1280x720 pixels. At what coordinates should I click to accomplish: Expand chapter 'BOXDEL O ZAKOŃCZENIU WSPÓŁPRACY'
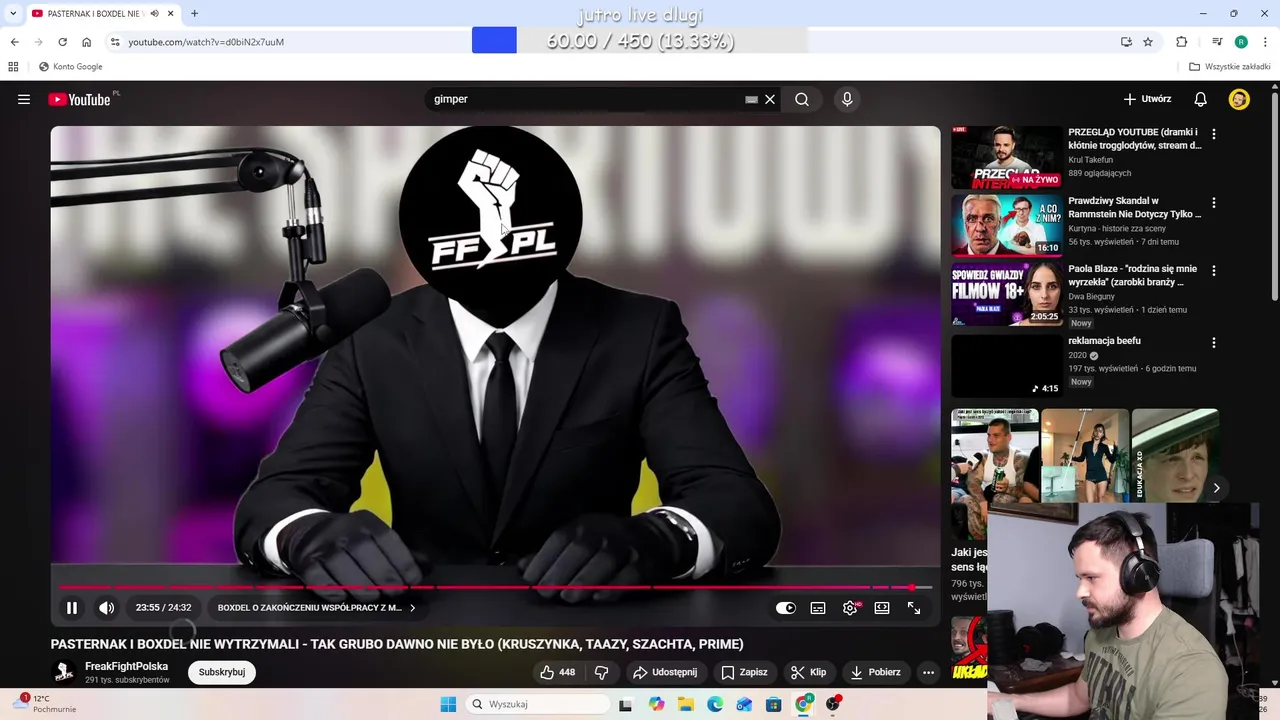point(316,607)
